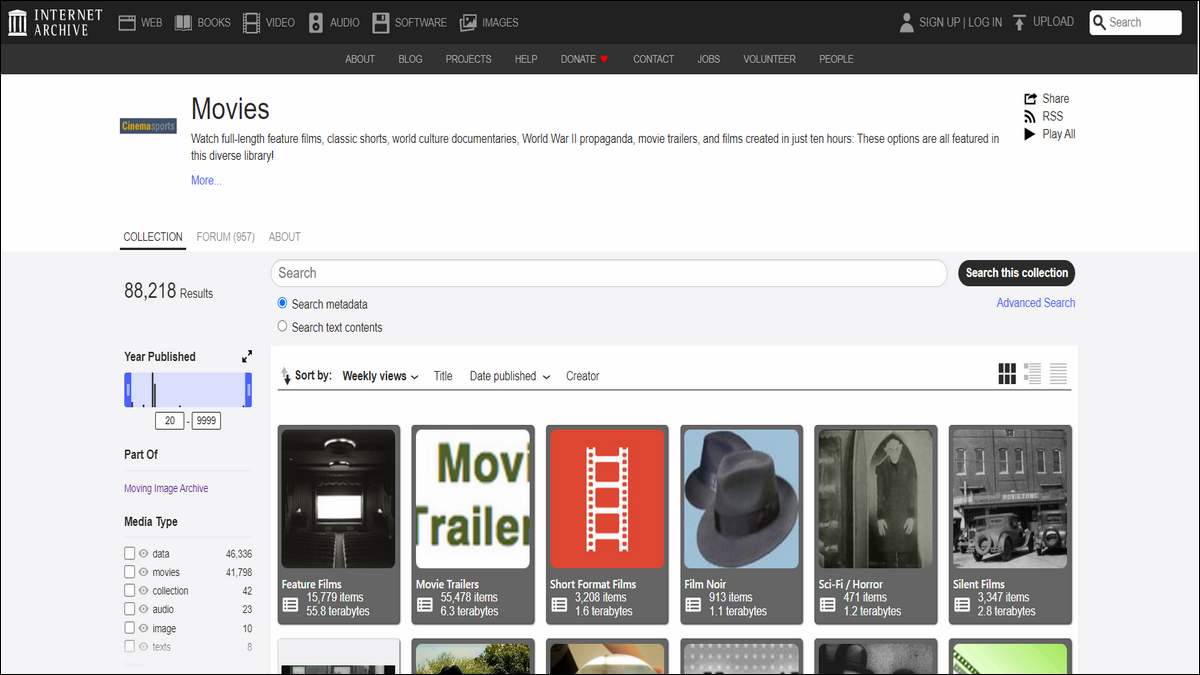Viewport: 1200px width, 675px height.
Task: Check the collection media type checkbox
Action: [129, 590]
